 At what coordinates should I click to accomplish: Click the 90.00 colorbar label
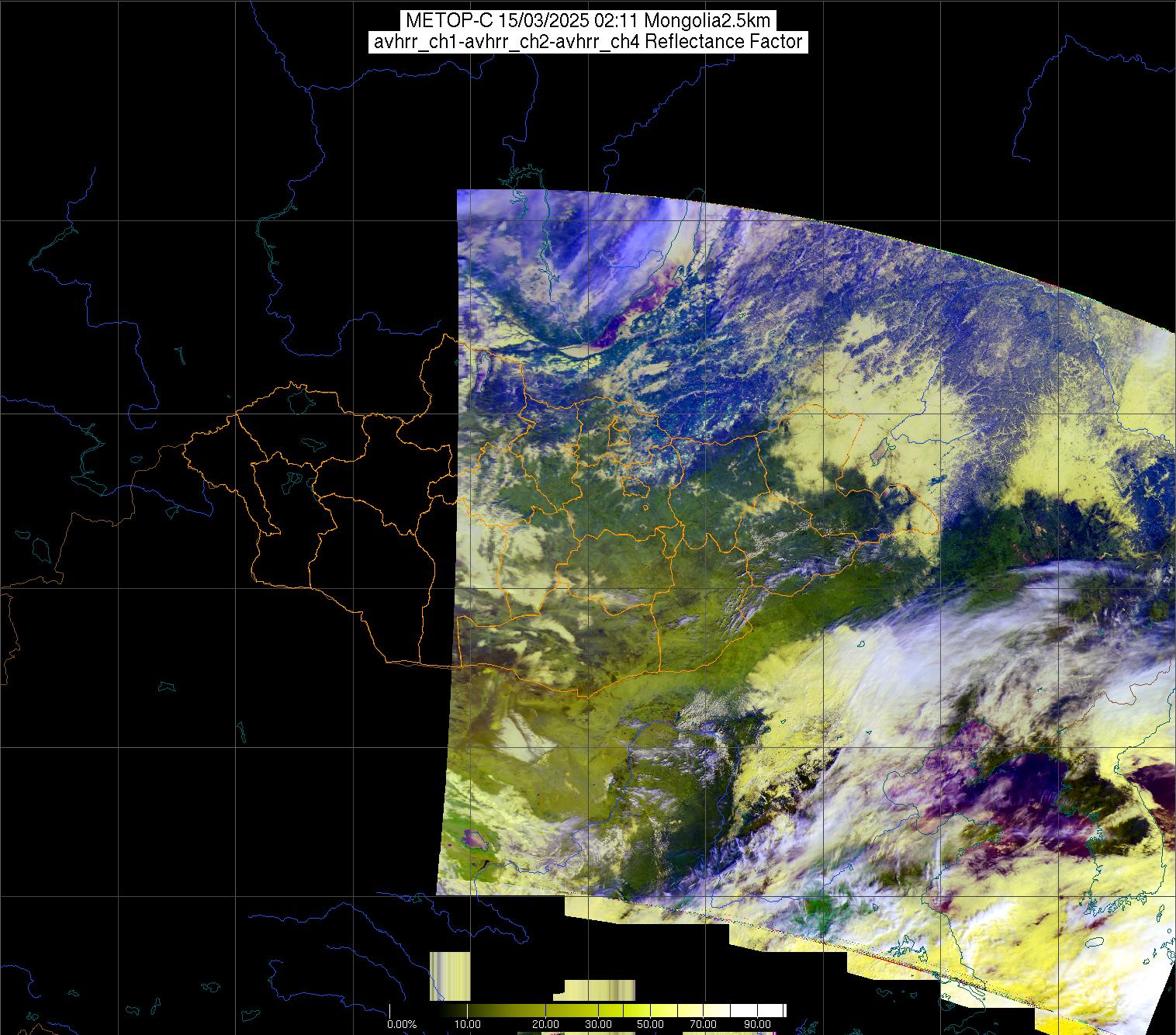[x=758, y=1024]
